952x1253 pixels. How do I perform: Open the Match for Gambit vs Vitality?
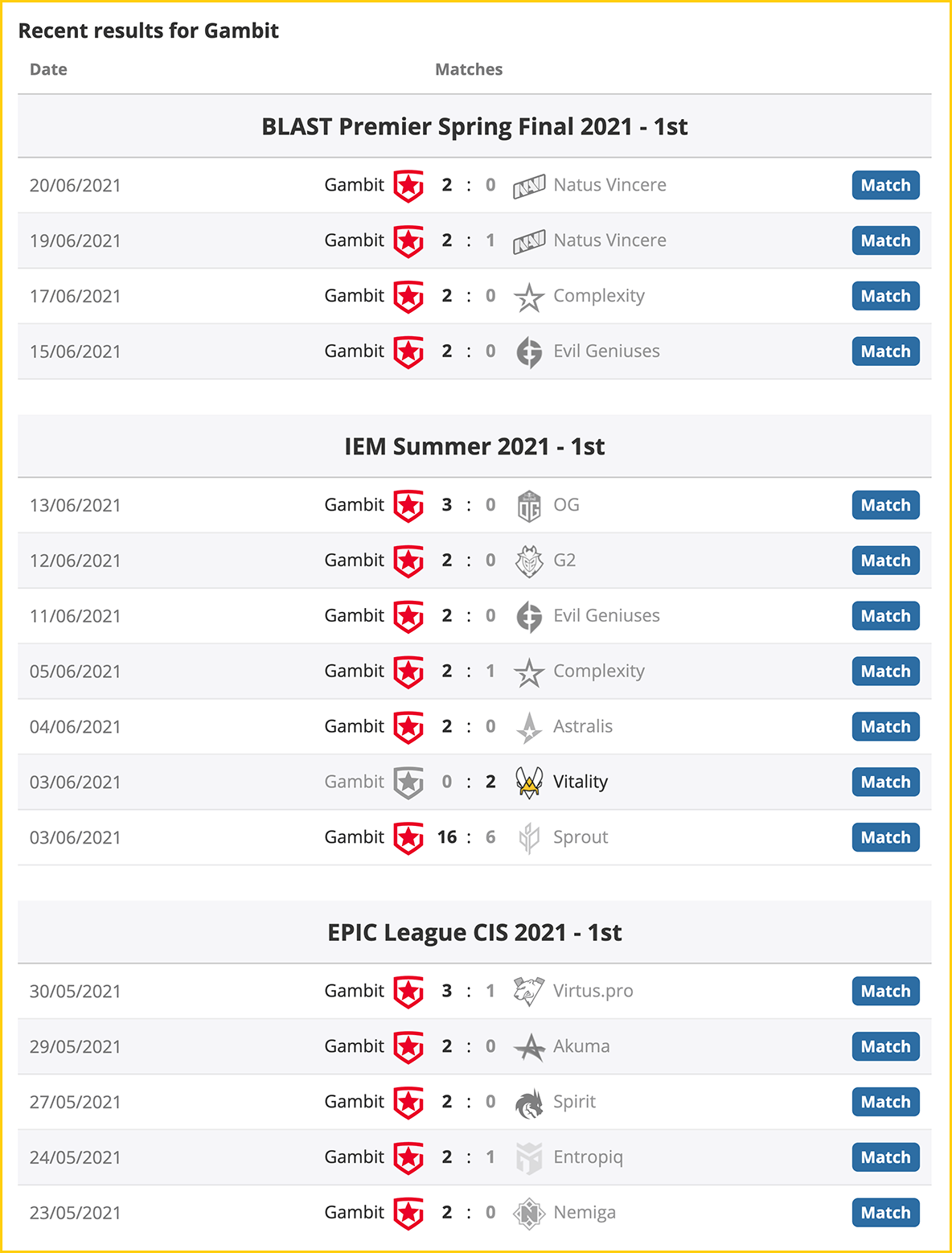(x=885, y=782)
